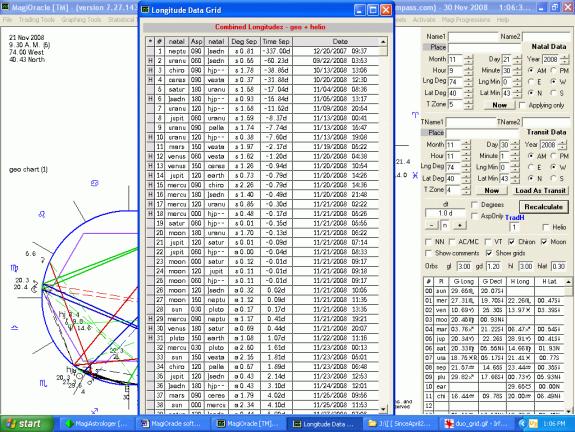Click the Natal Data Place button
This screenshot has width=575, height=432.
tap(435, 47)
